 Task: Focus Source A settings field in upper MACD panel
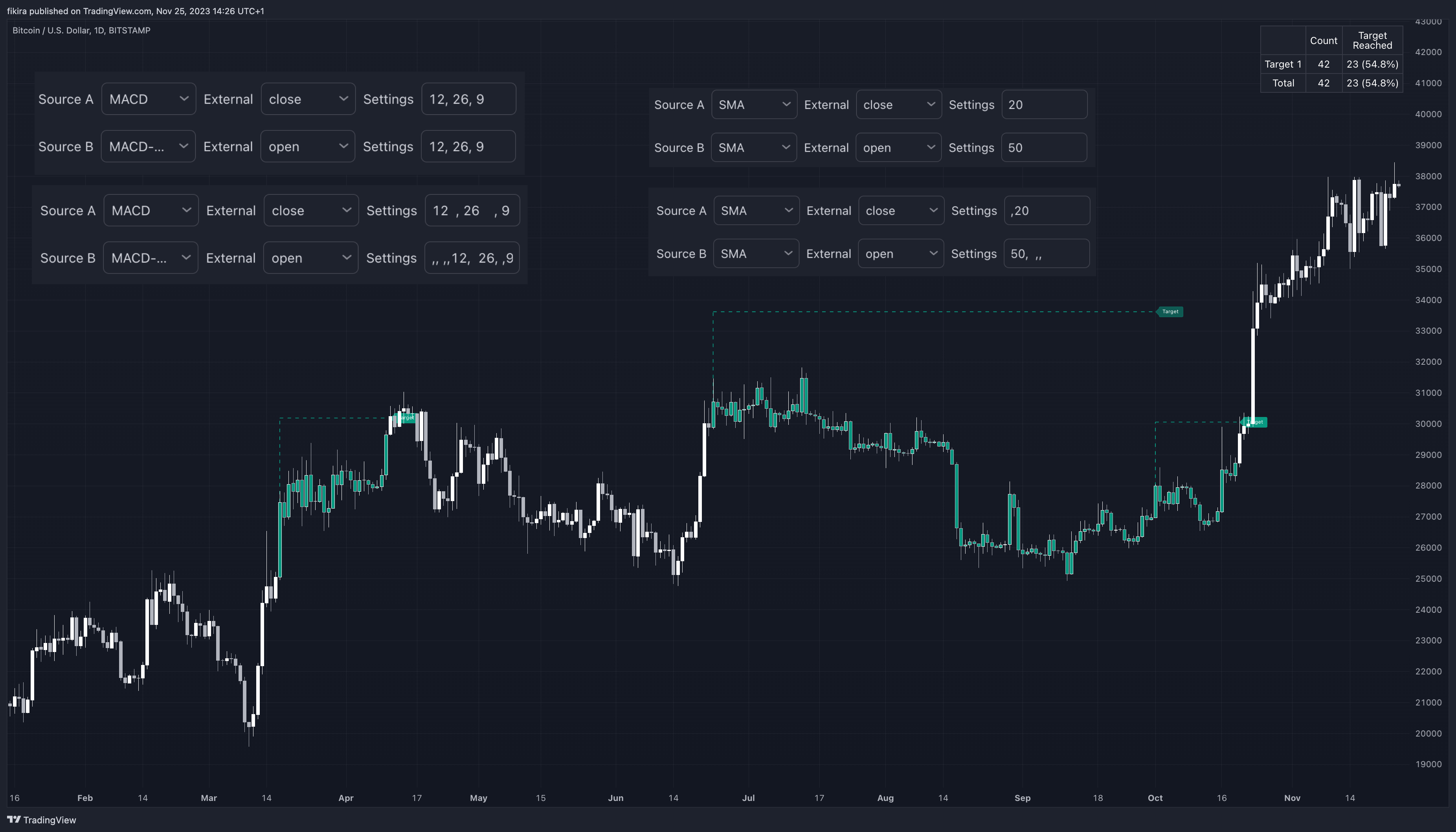(468, 99)
